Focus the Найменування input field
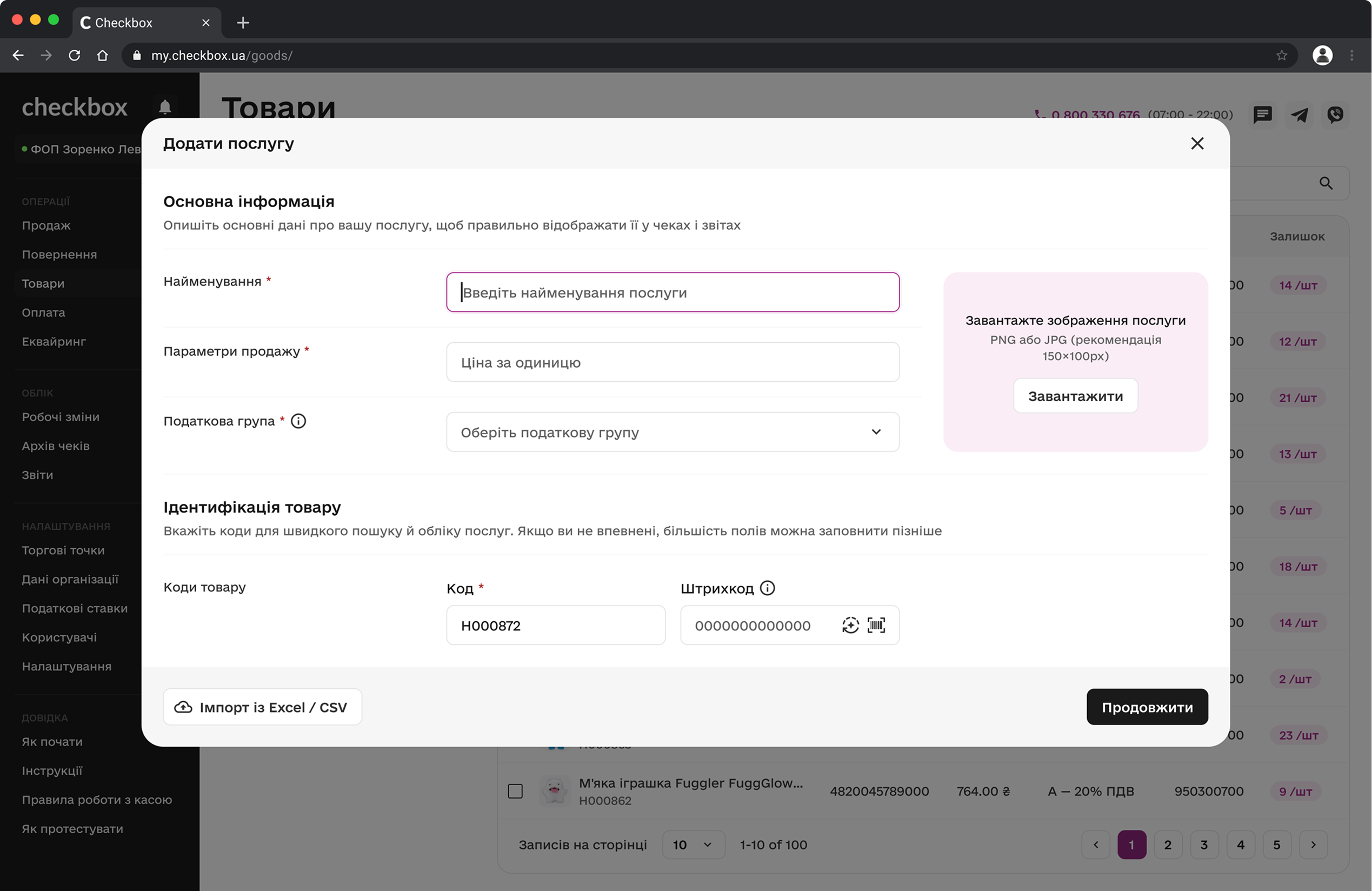Viewport: 1372px width, 891px height. (x=672, y=292)
